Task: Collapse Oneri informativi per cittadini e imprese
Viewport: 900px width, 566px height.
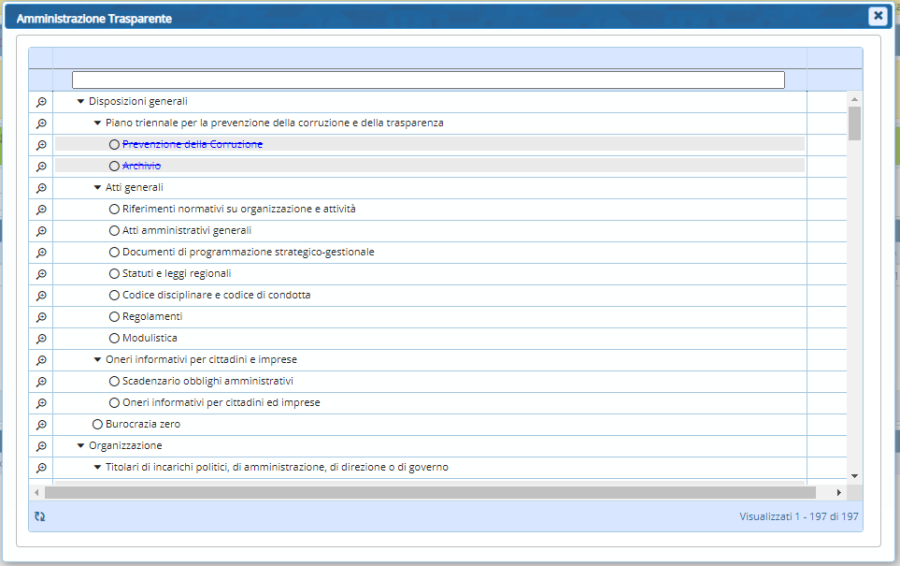Action: coord(97,360)
